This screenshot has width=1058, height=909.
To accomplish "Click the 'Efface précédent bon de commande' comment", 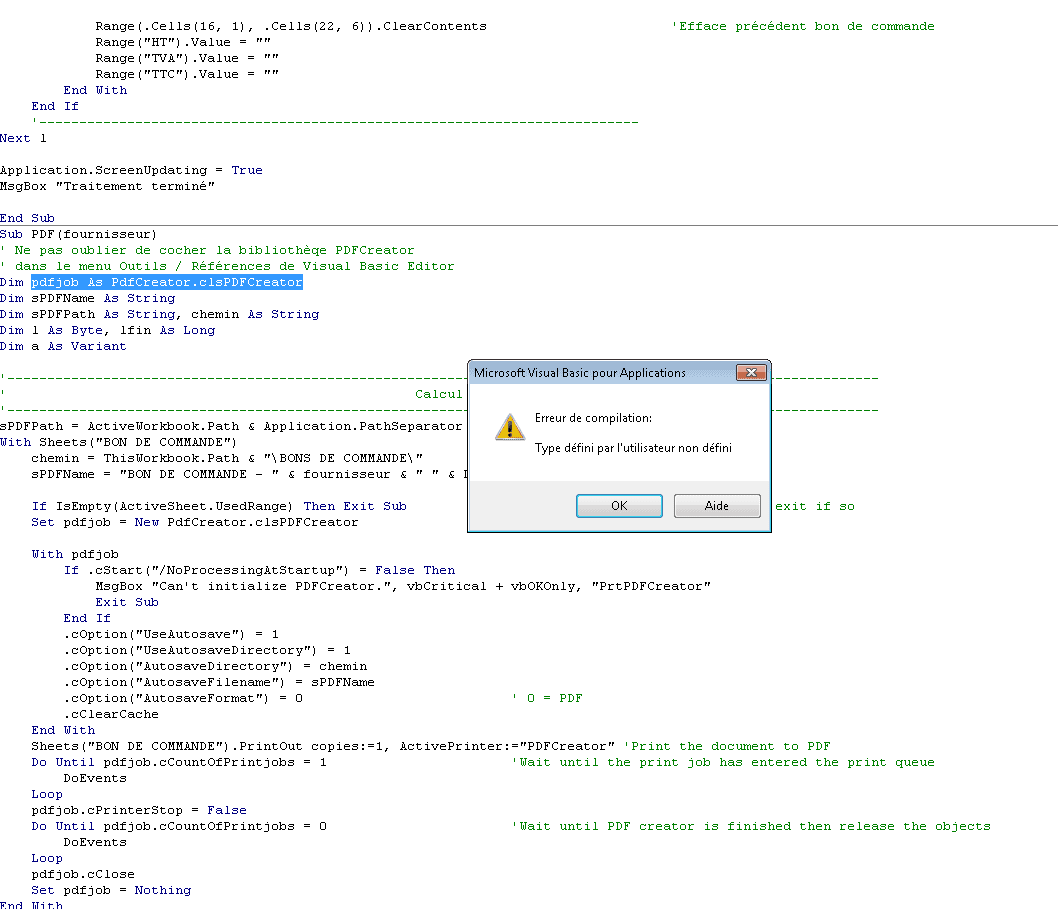I will coord(805,26).
